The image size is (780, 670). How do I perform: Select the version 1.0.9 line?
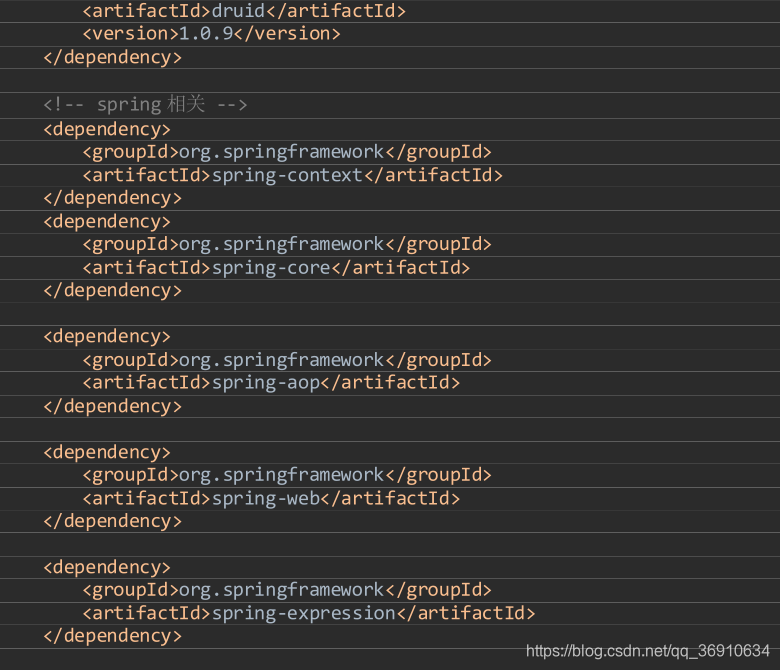click(211, 34)
